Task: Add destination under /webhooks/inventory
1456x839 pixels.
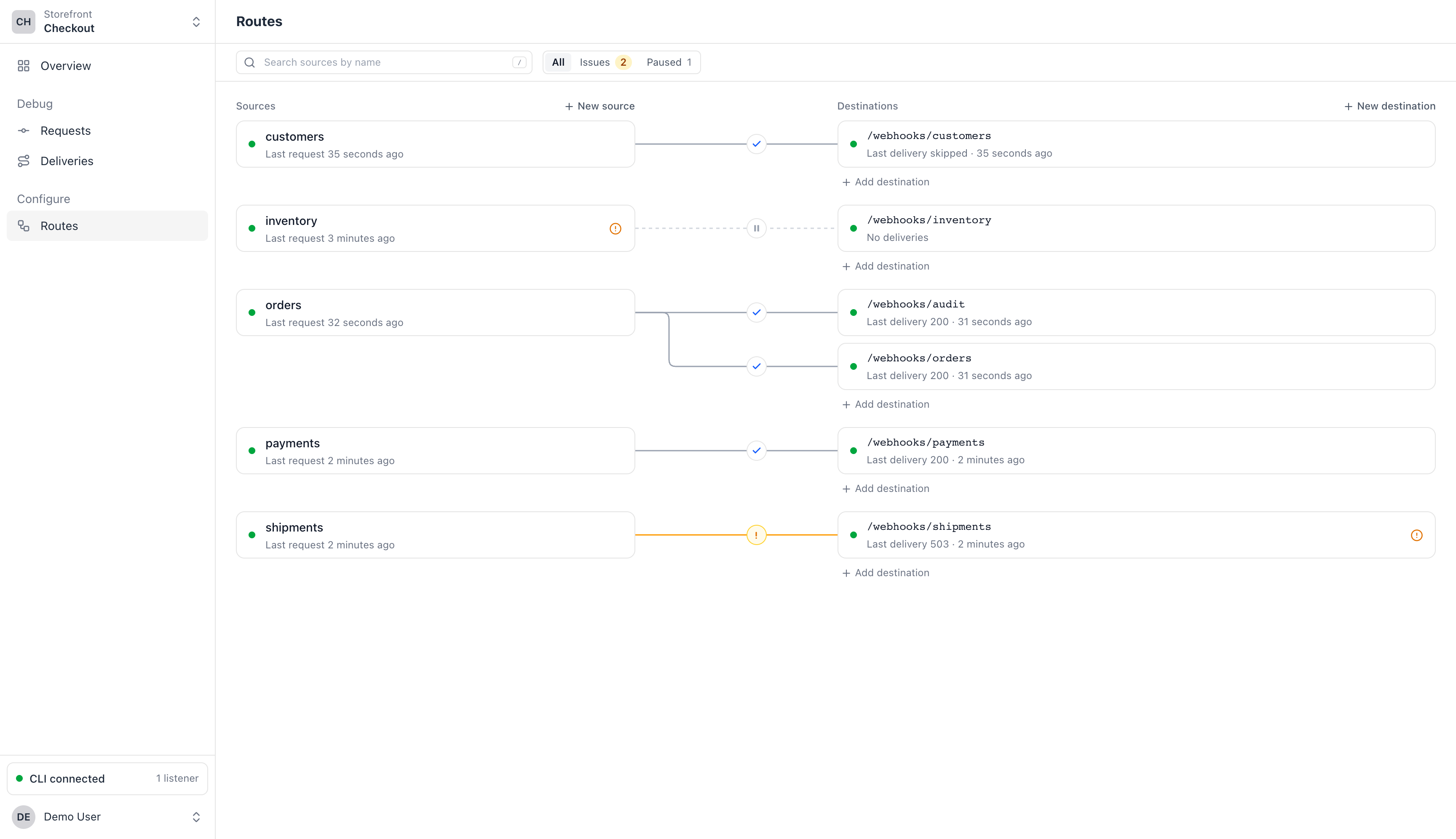Action: tap(886, 266)
